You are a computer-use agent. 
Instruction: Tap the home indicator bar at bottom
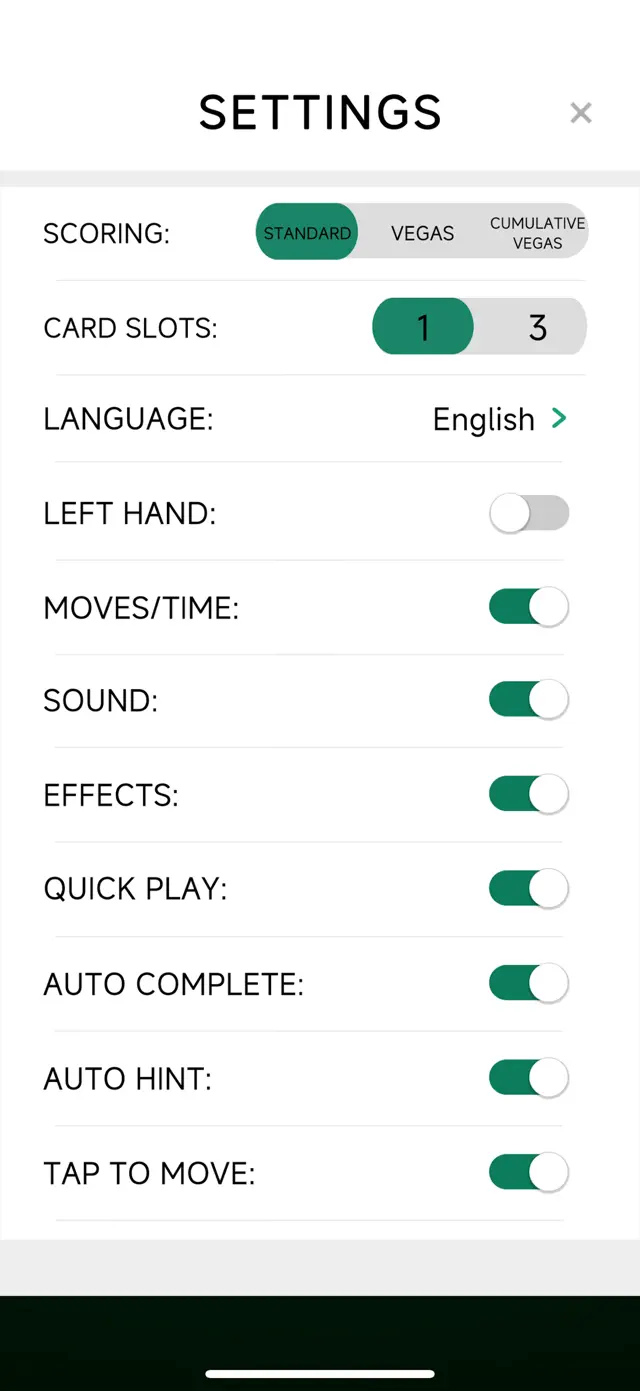click(x=320, y=1374)
